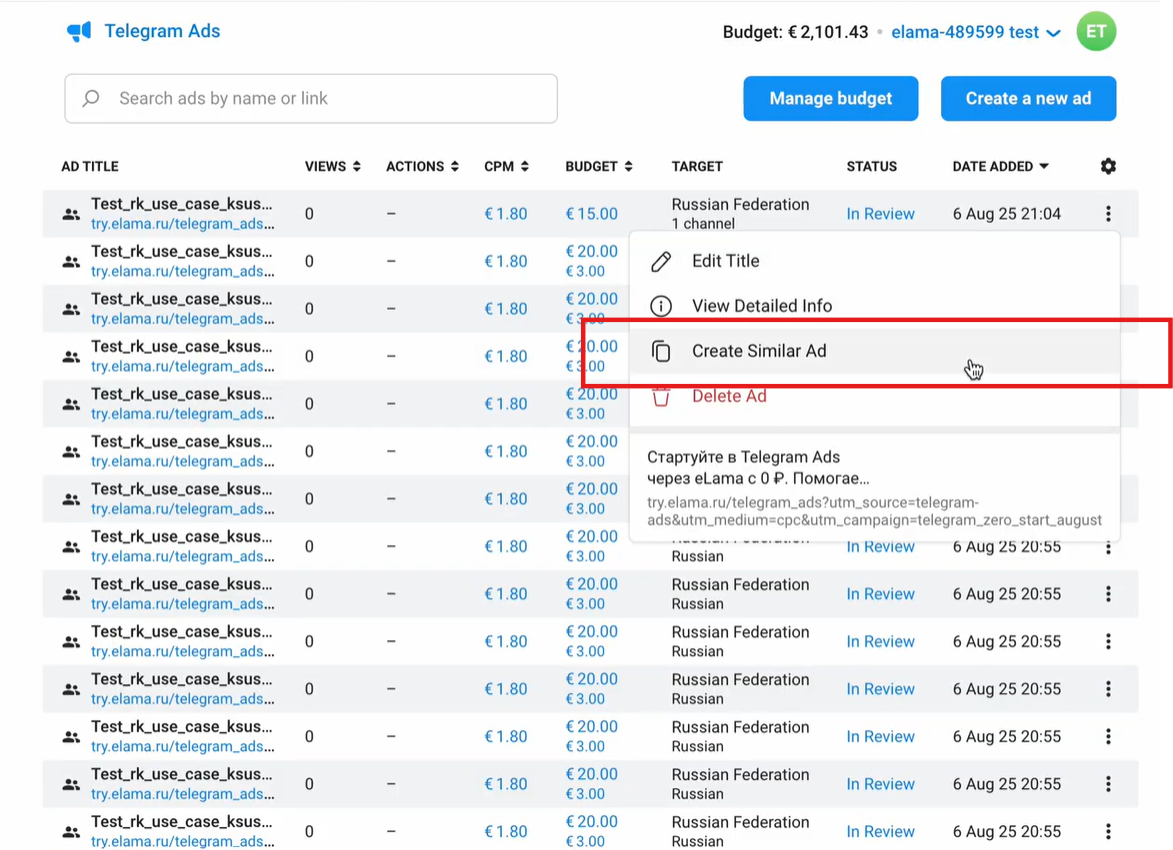1173x850 pixels.
Task: Click the Create a new ad button
Action: (1028, 98)
